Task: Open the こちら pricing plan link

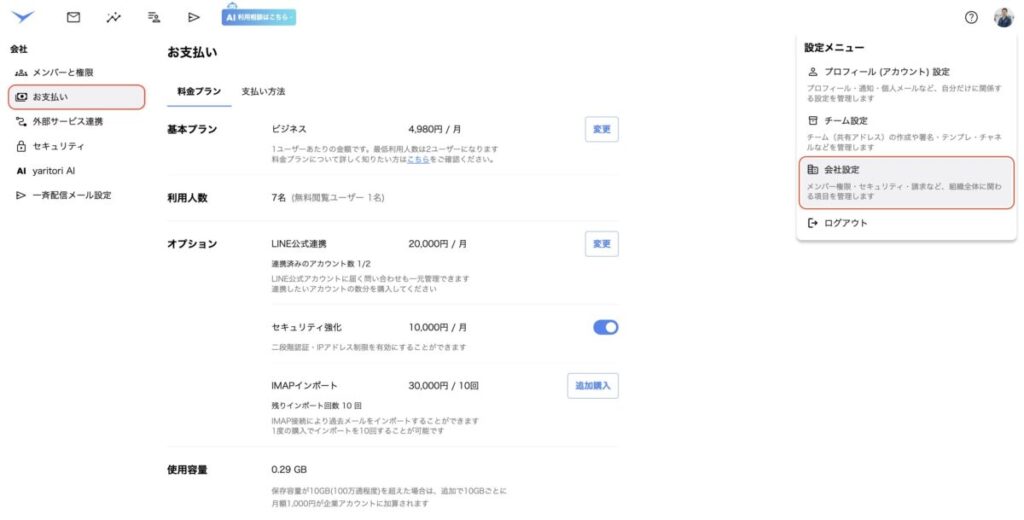Action: tap(418, 159)
